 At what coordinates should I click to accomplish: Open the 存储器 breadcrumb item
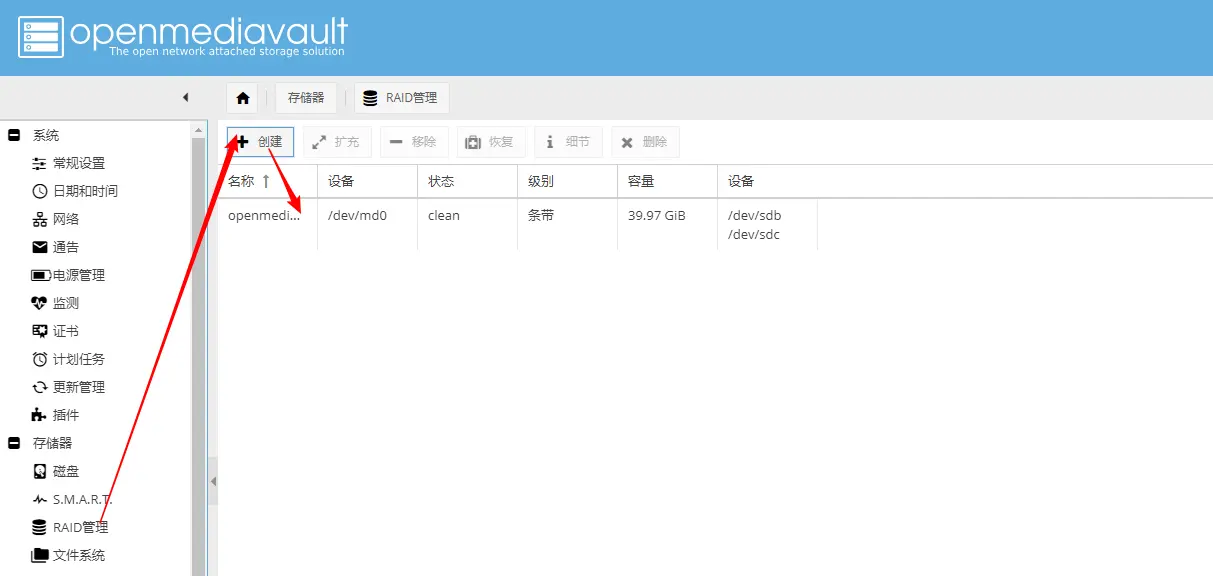point(306,98)
